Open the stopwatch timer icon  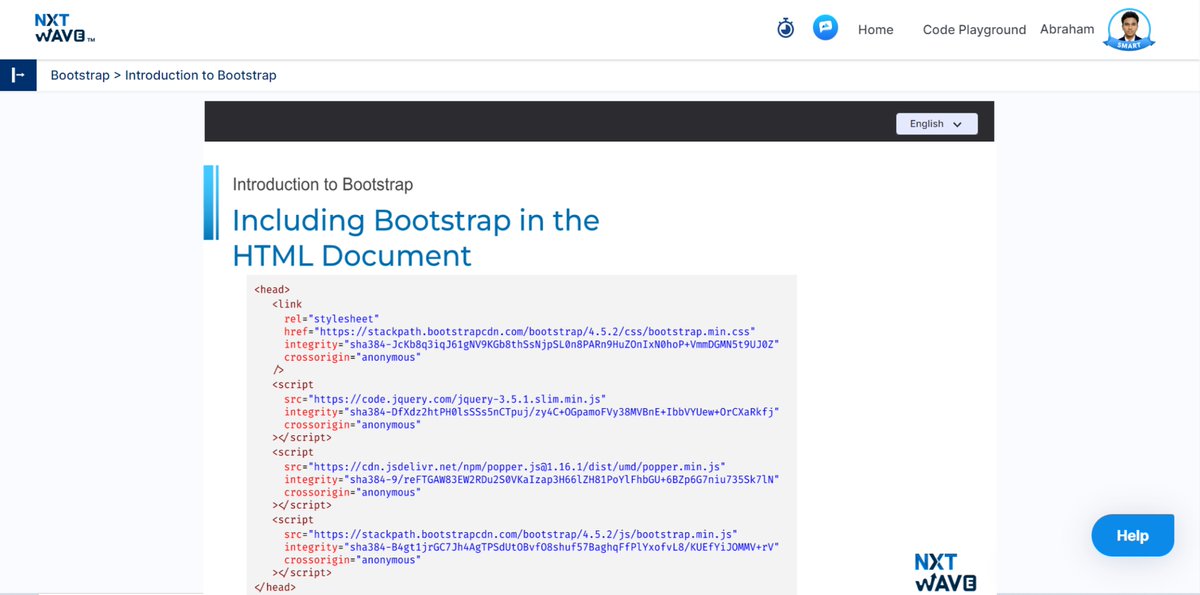[x=786, y=28]
